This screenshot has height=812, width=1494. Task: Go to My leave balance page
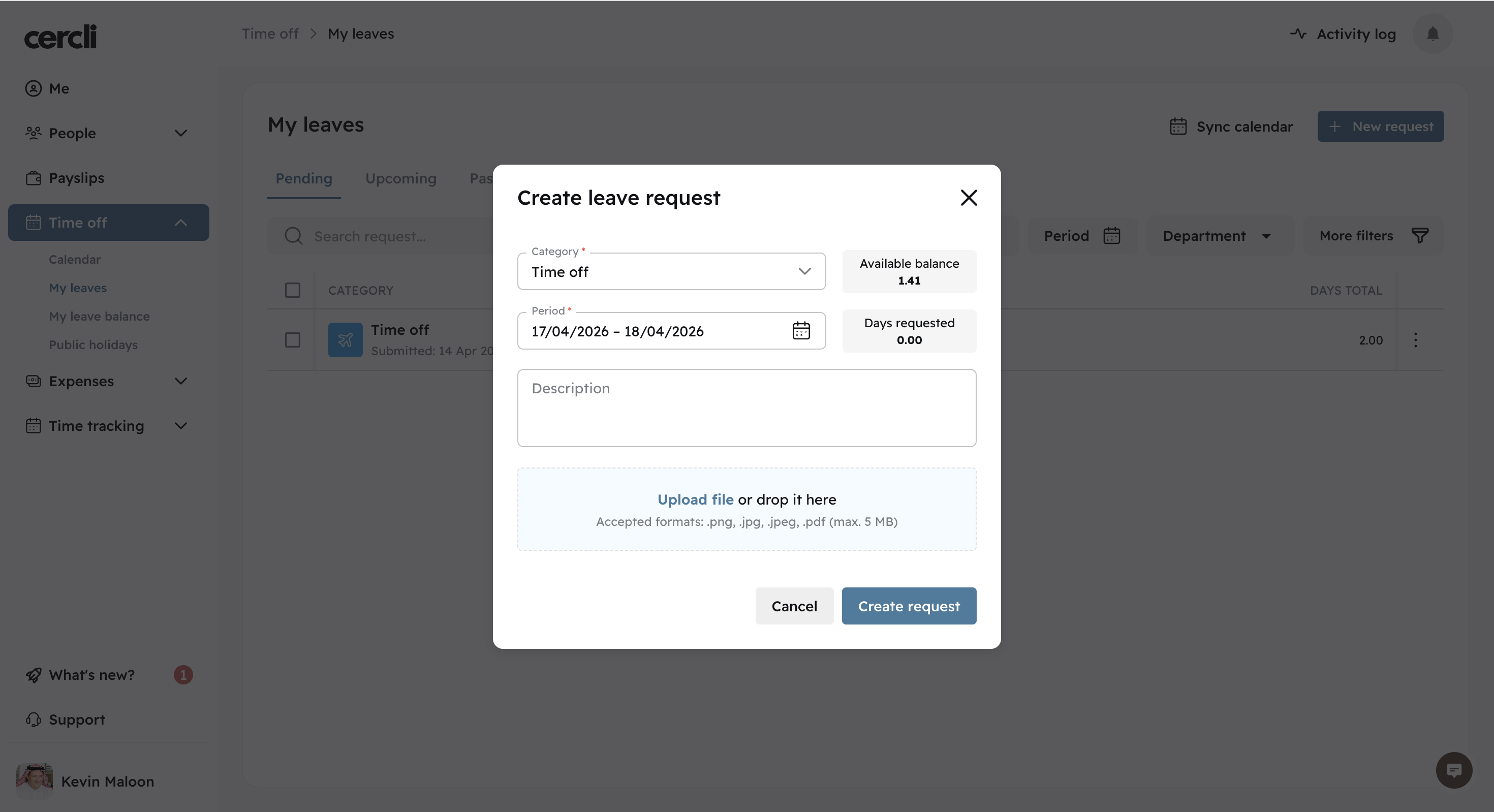99,316
